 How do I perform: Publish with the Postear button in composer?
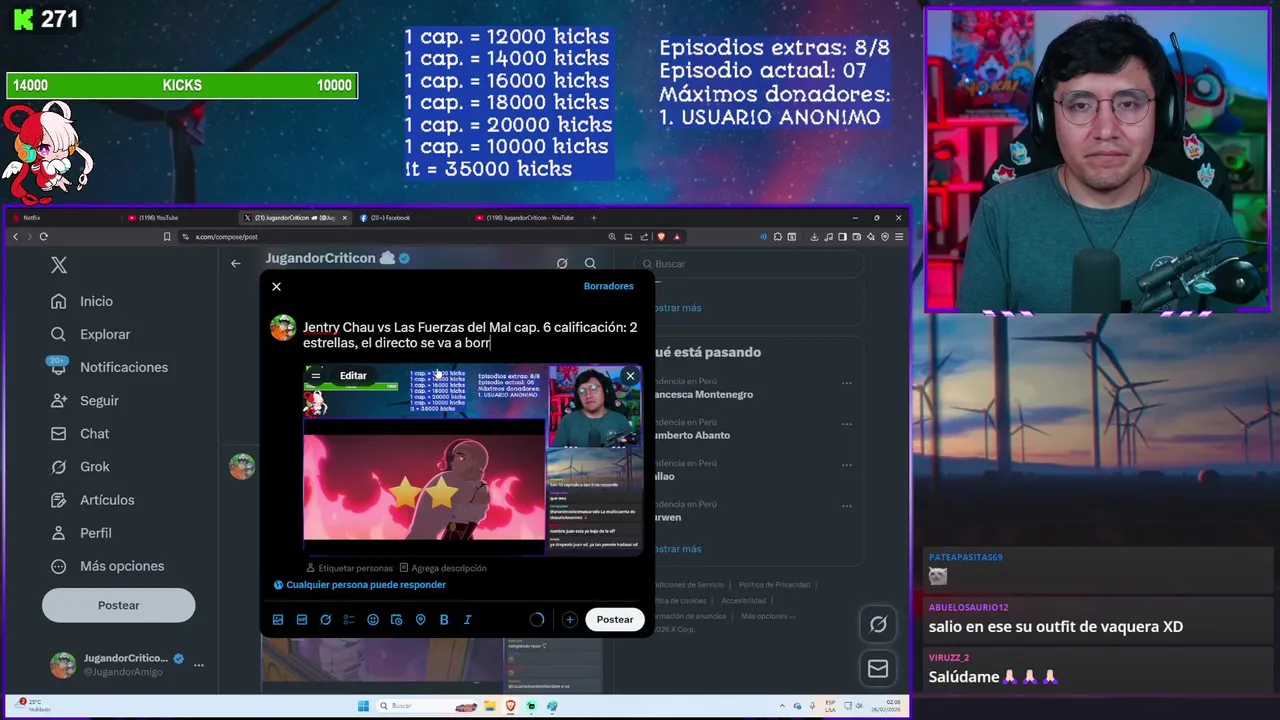coord(615,620)
